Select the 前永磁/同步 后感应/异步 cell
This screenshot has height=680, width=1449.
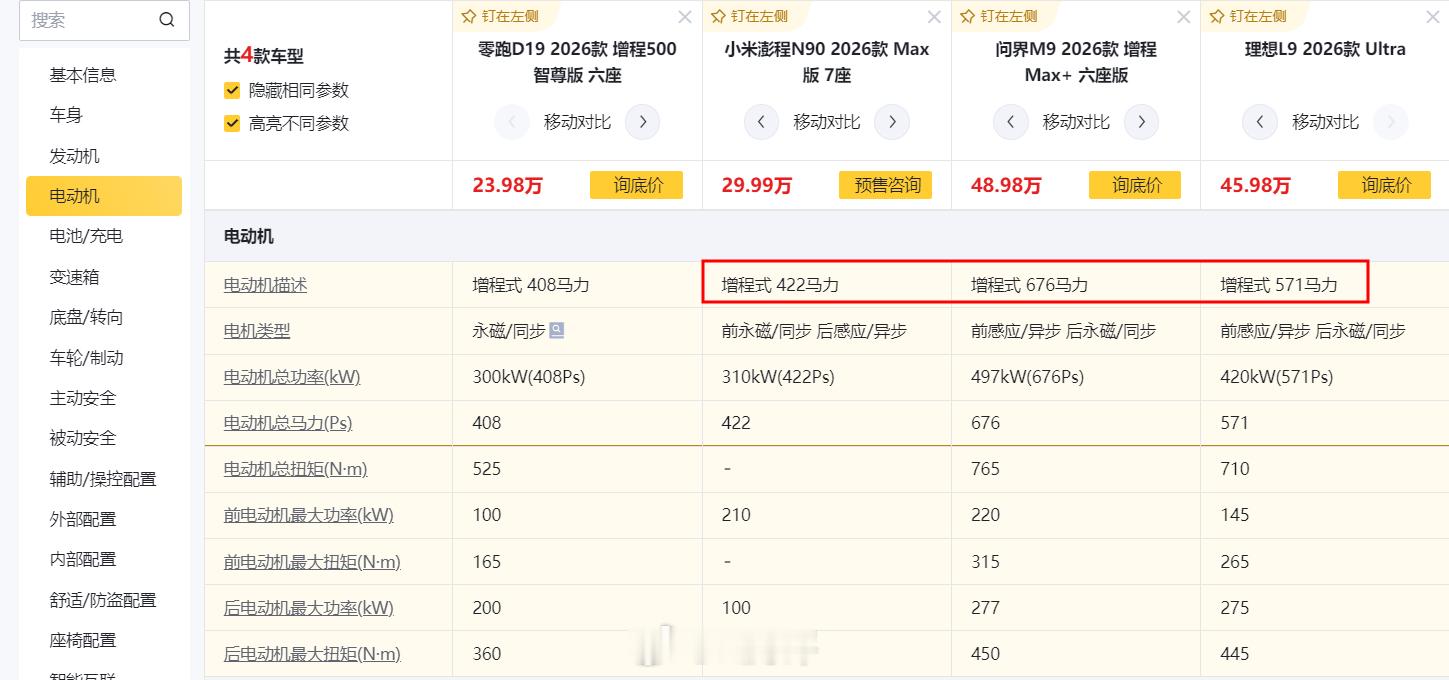point(826,331)
